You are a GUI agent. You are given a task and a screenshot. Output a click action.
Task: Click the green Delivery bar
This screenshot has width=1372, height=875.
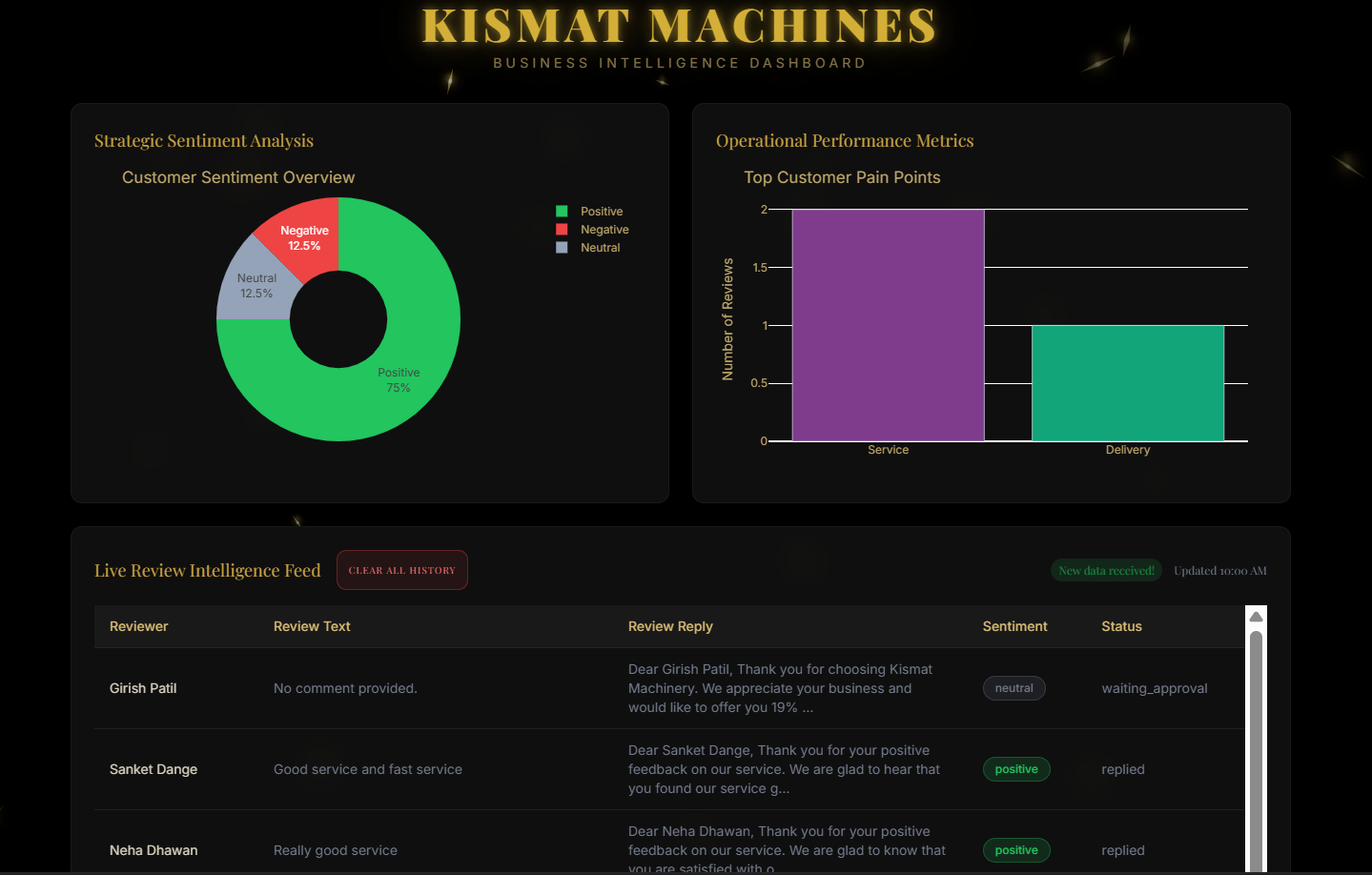click(x=1128, y=383)
